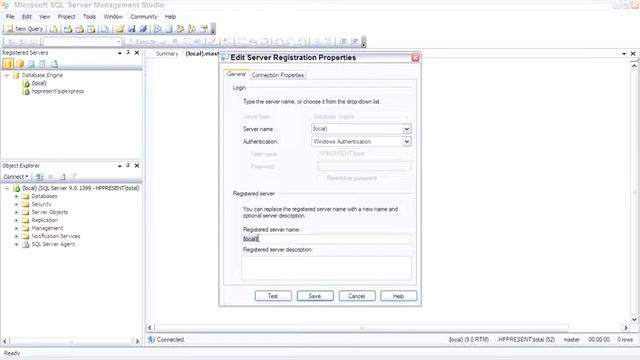Screen dimensions: 640x360
Task: Open the Project menu
Action: click(x=67, y=17)
